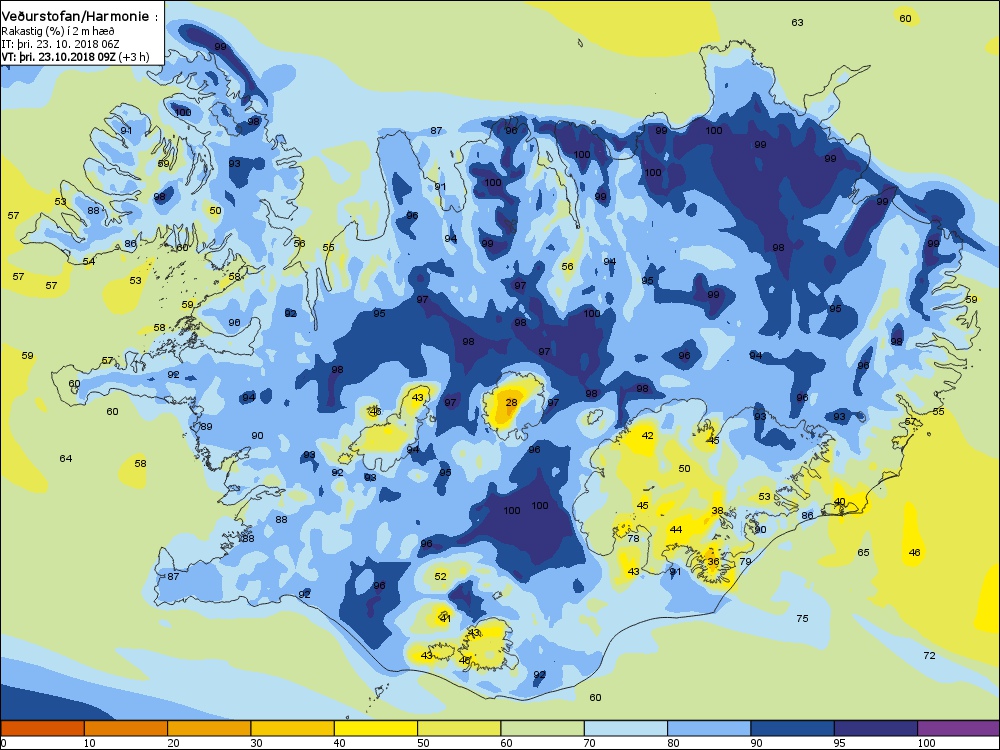This screenshot has height=750, width=1000.
Task: Pick the purple legend swatch above 100
Action: 959,728
